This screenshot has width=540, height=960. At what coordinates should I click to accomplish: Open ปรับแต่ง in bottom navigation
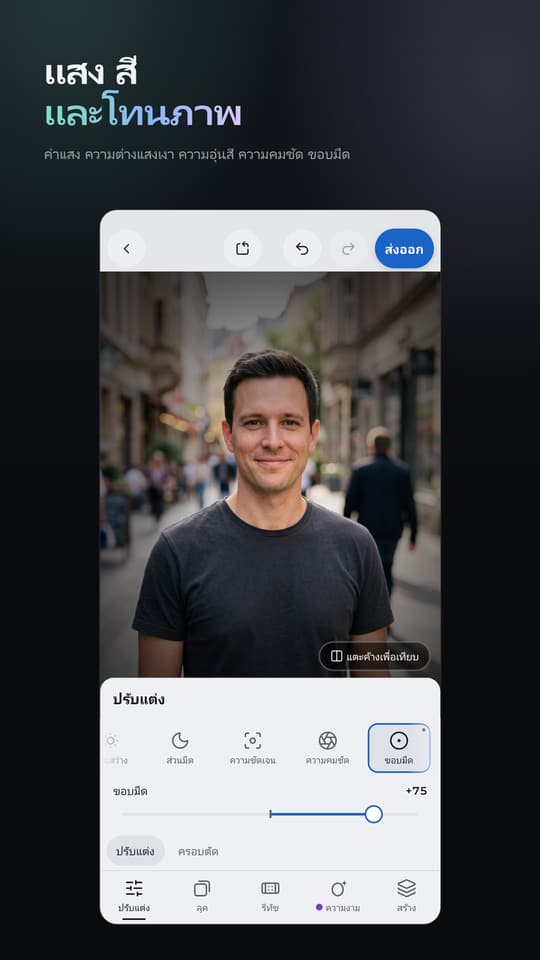click(x=134, y=896)
